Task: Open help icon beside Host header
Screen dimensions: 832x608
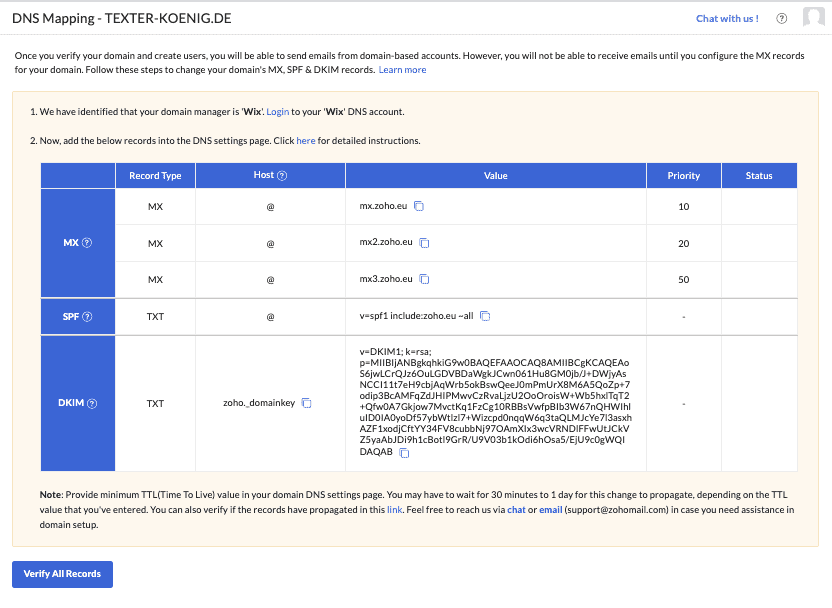Action: coord(282,176)
